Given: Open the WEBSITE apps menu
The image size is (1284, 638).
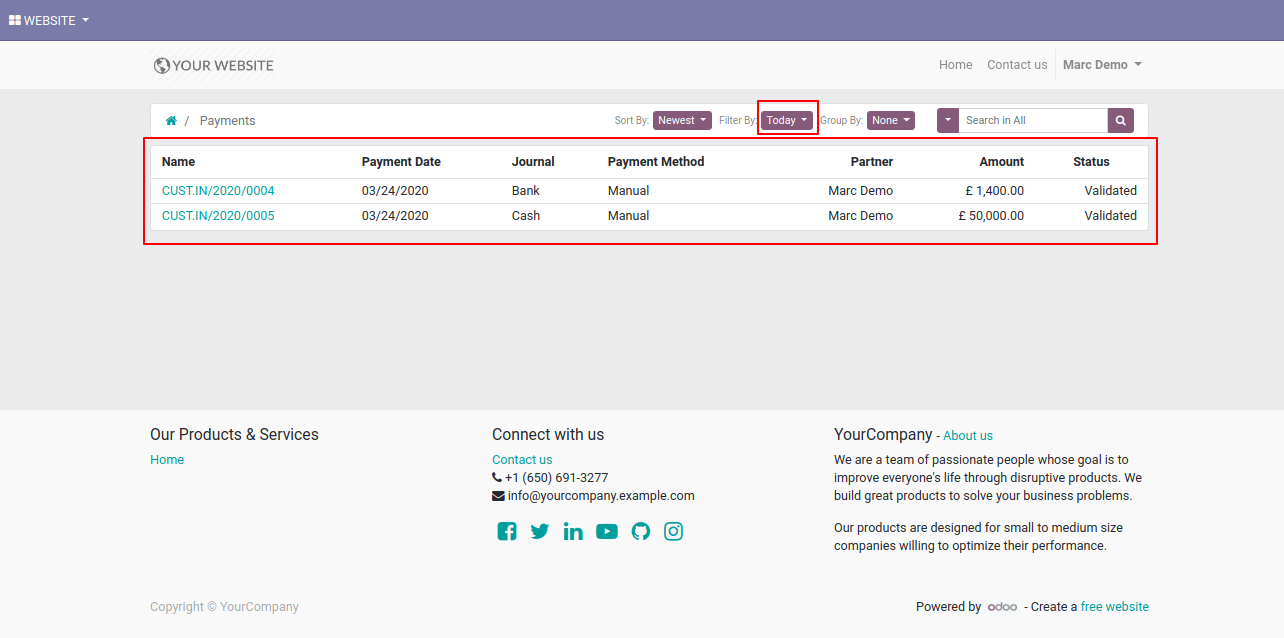Looking at the screenshot, I should 49,20.
